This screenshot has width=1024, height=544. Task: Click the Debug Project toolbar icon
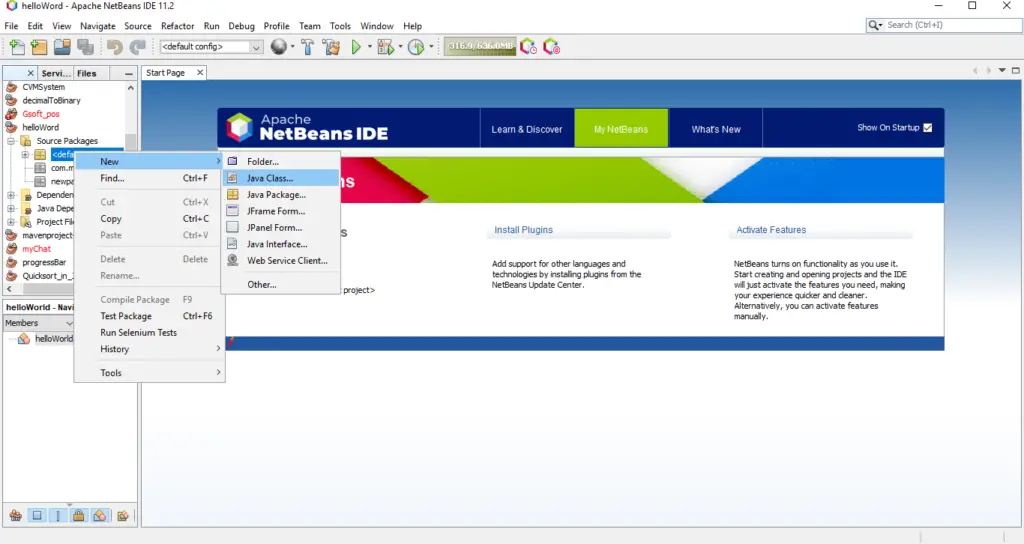tap(385, 47)
